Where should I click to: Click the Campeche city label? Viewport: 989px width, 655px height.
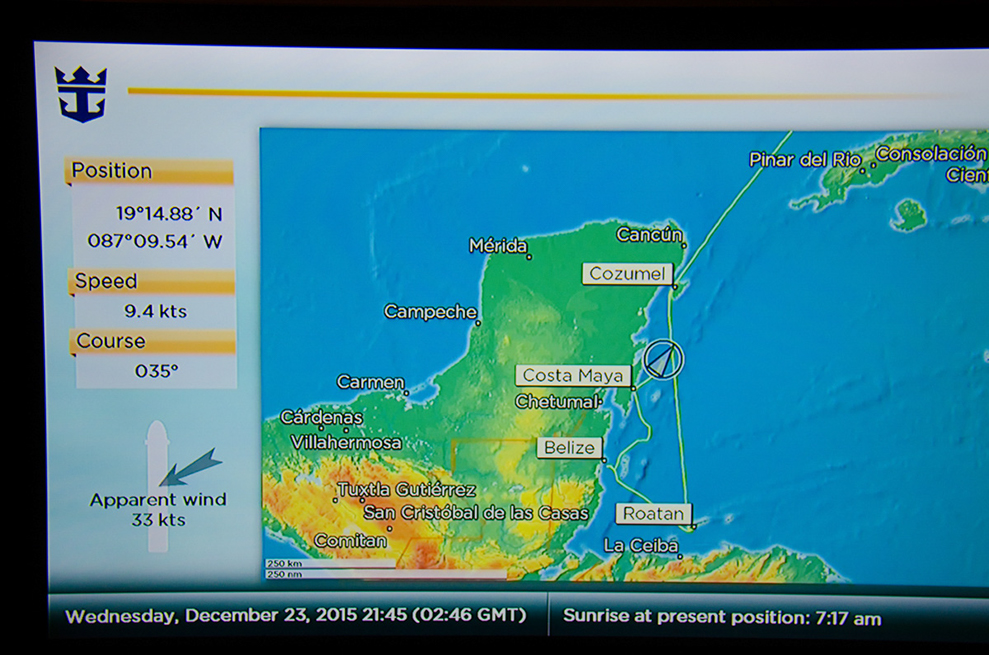tap(430, 312)
